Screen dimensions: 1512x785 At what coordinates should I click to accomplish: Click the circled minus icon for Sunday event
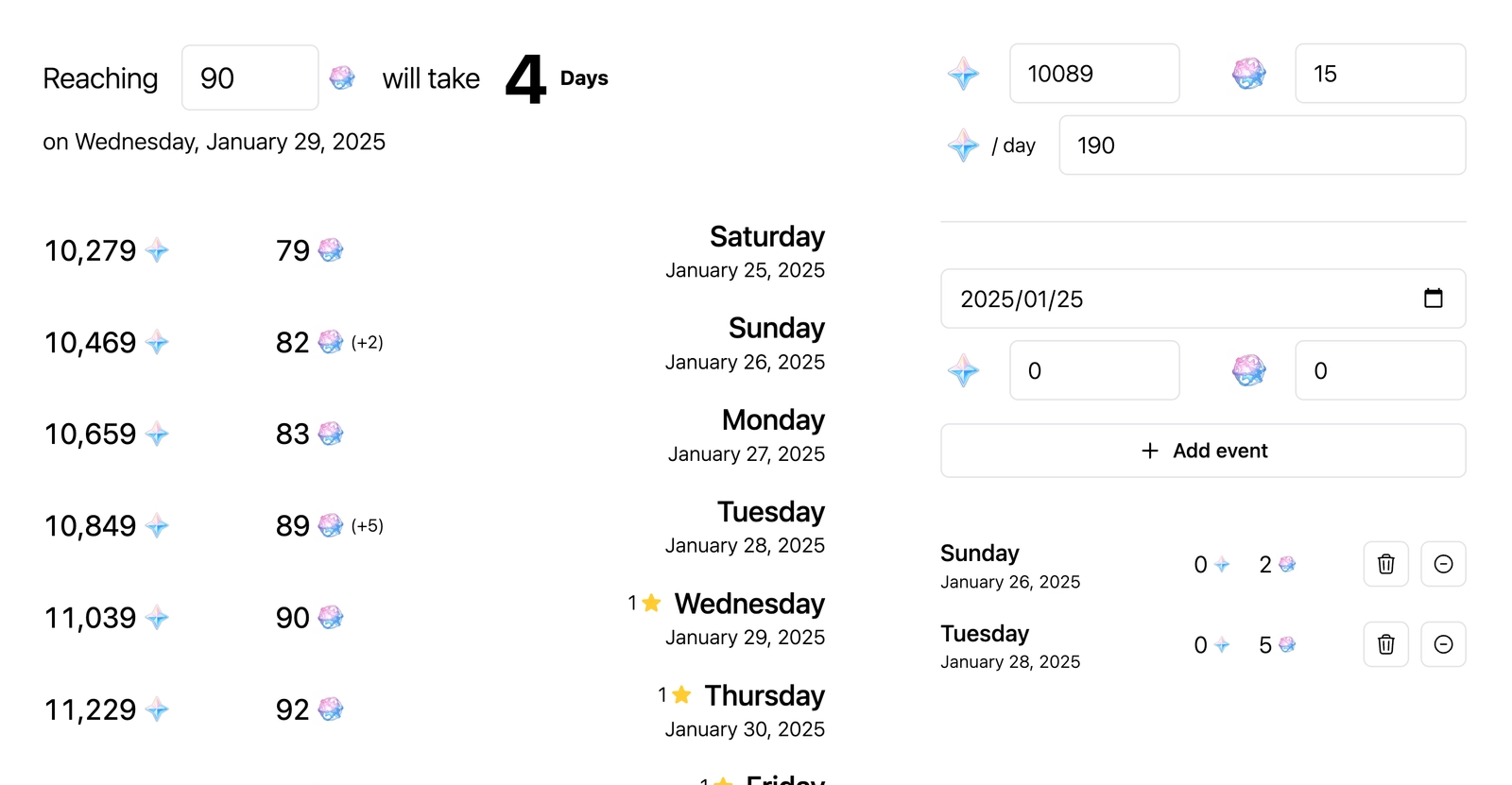pos(1443,564)
